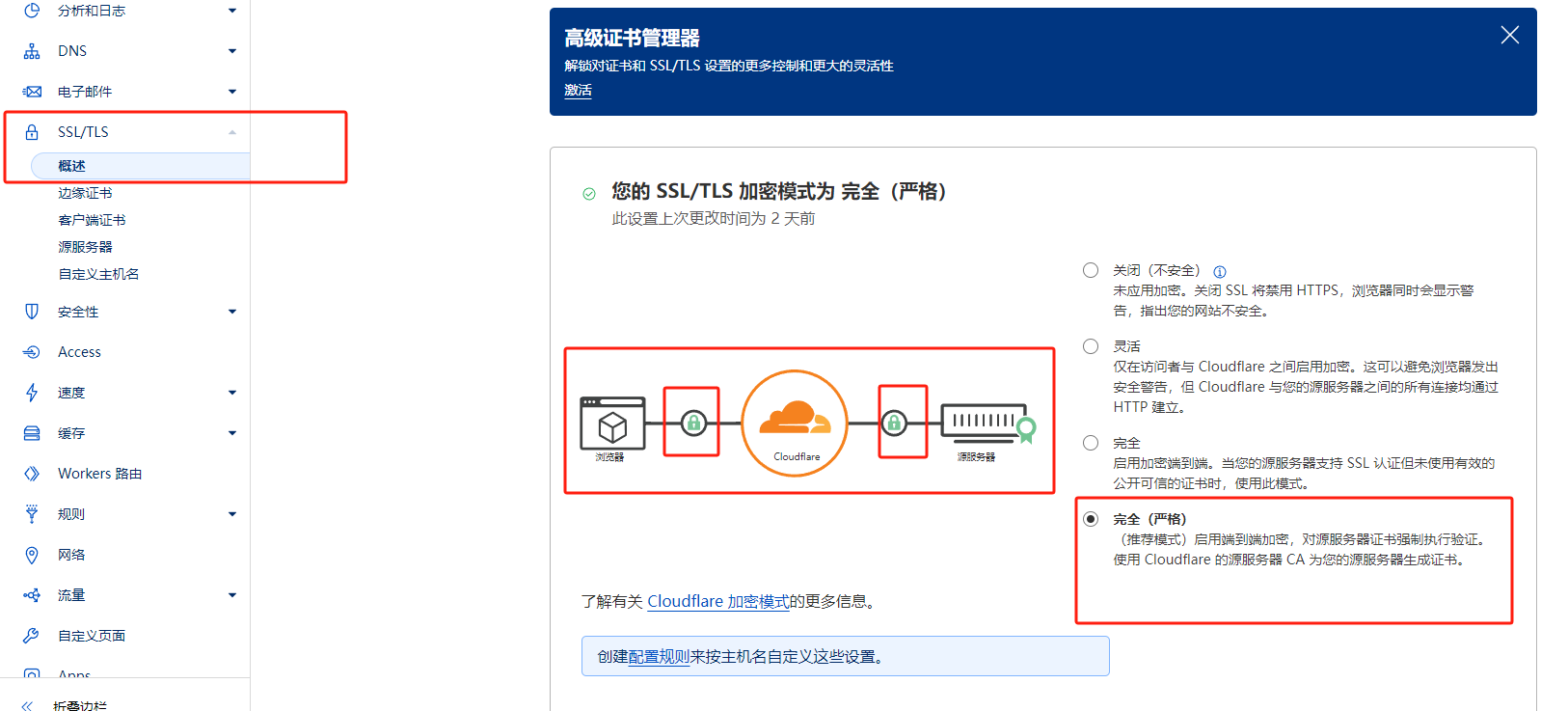The width and height of the screenshot is (1568, 711).
Task: Collapse the SSL/TLS section arrow
Action: [232, 132]
